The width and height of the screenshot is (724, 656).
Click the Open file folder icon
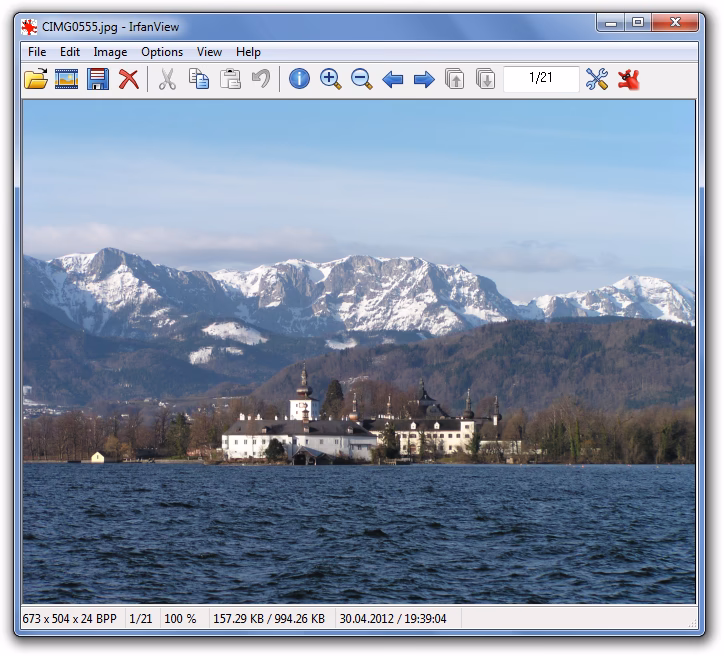click(36, 79)
